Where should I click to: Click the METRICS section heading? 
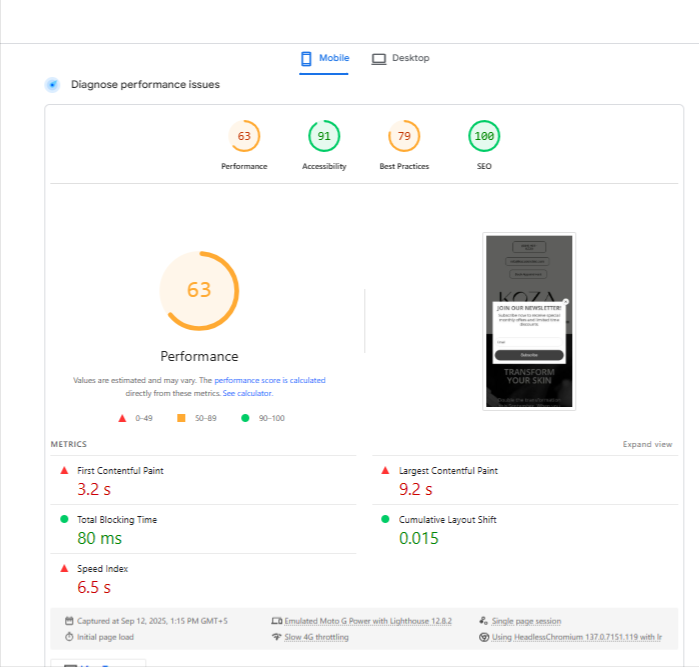coord(69,444)
